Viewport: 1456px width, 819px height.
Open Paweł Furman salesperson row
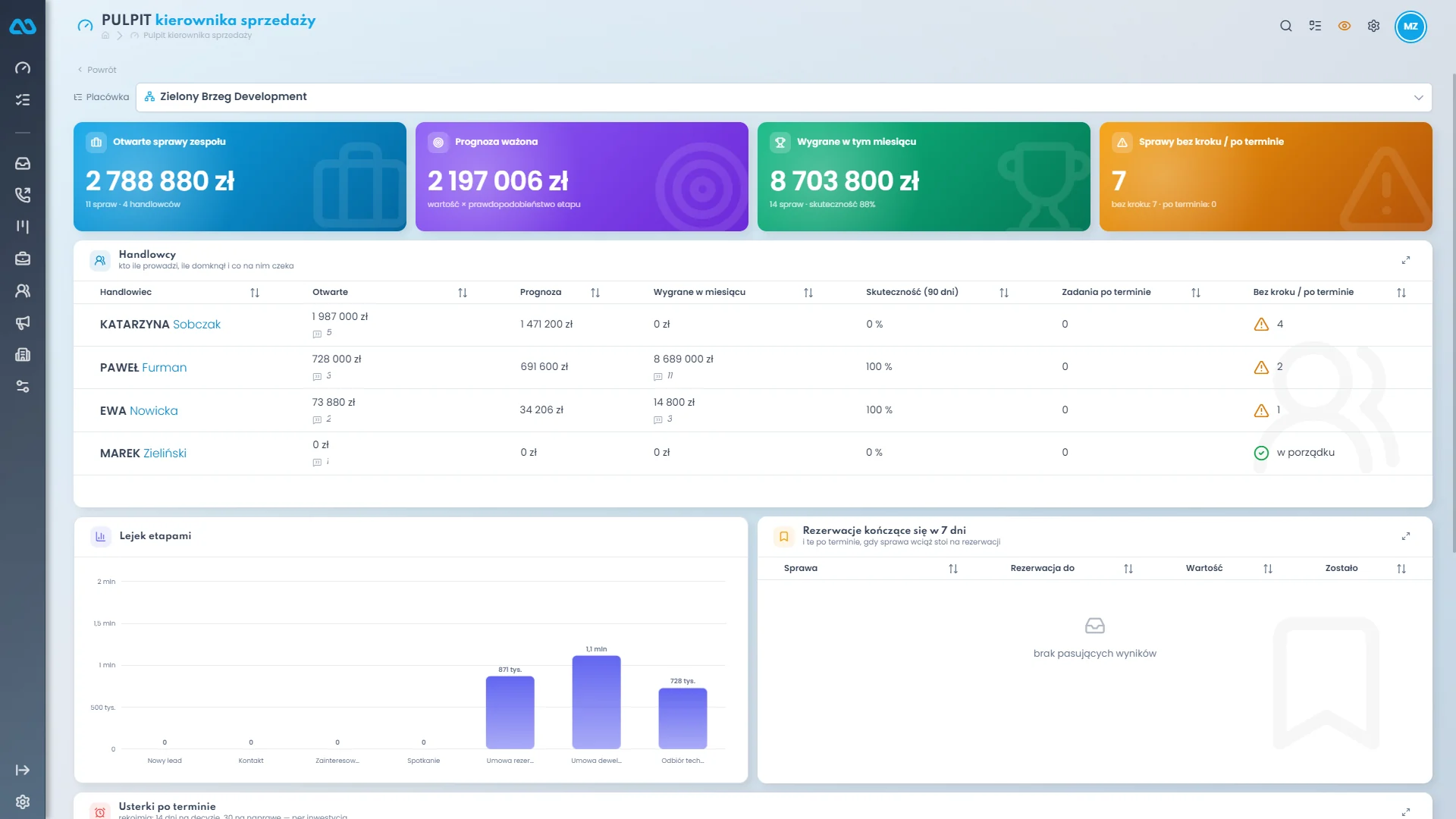[752, 368]
